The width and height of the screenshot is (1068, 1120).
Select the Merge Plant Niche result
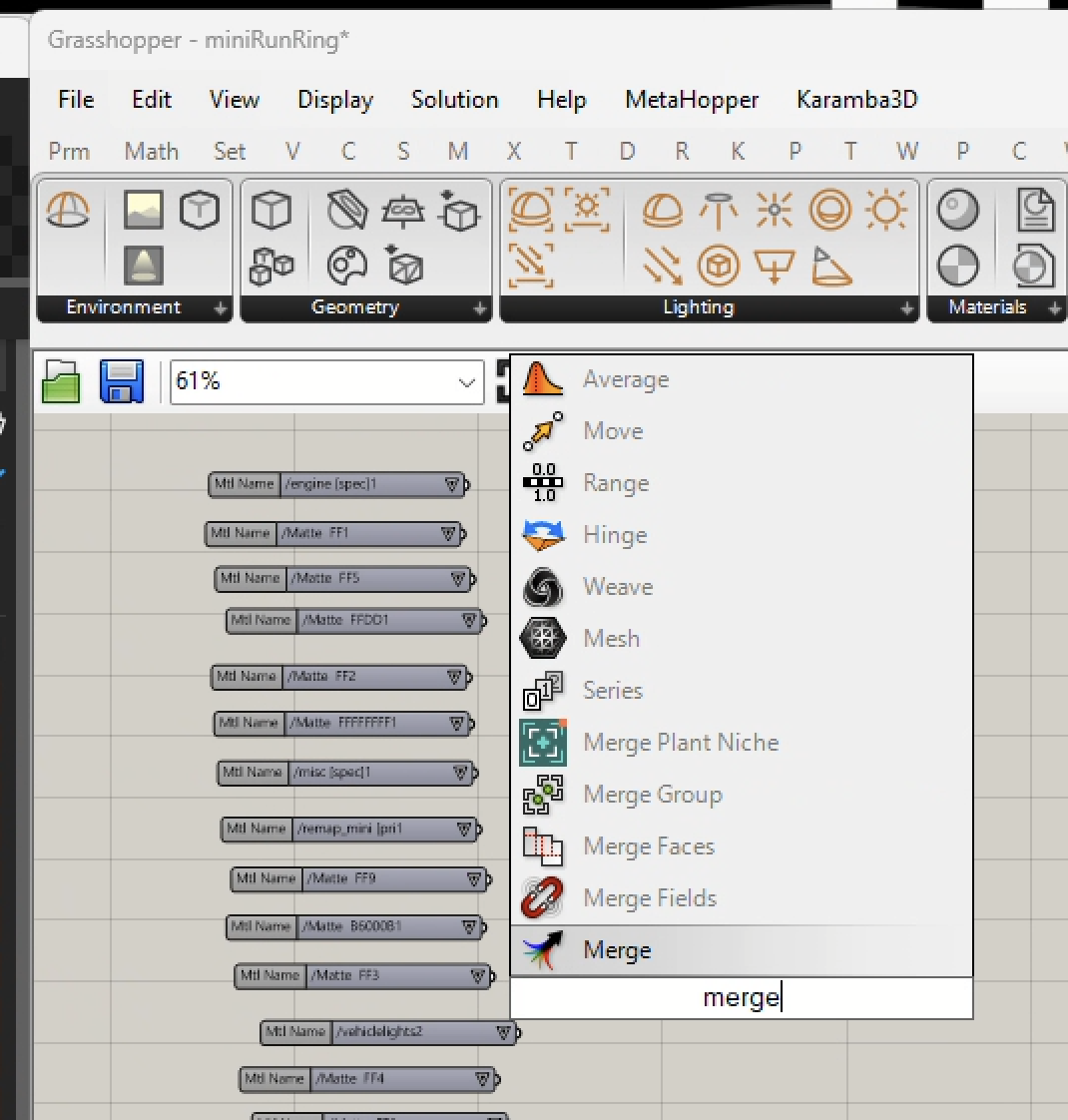point(742,743)
